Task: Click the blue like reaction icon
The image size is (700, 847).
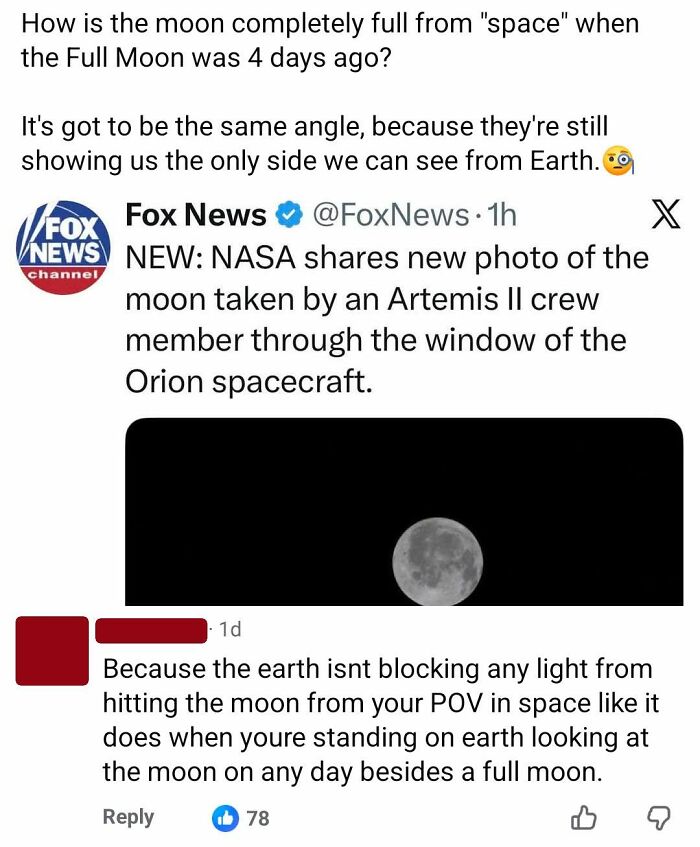Action: (x=225, y=817)
